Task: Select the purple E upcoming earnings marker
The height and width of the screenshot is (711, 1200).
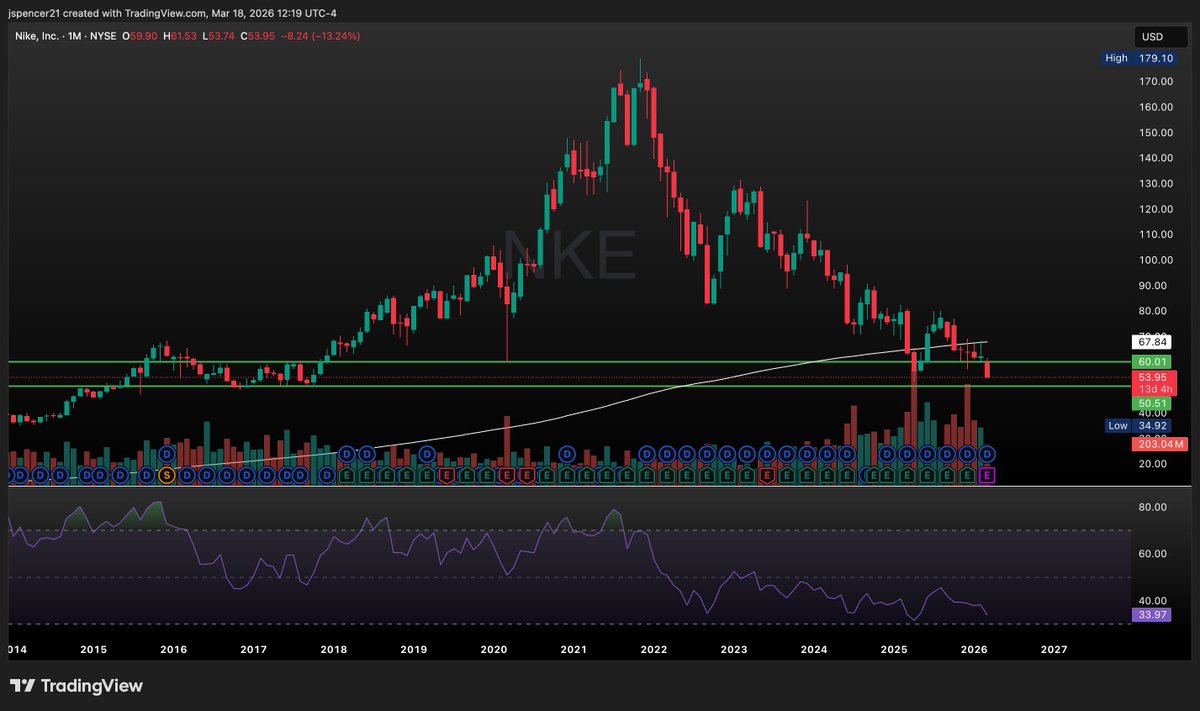Action: click(x=987, y=476)
